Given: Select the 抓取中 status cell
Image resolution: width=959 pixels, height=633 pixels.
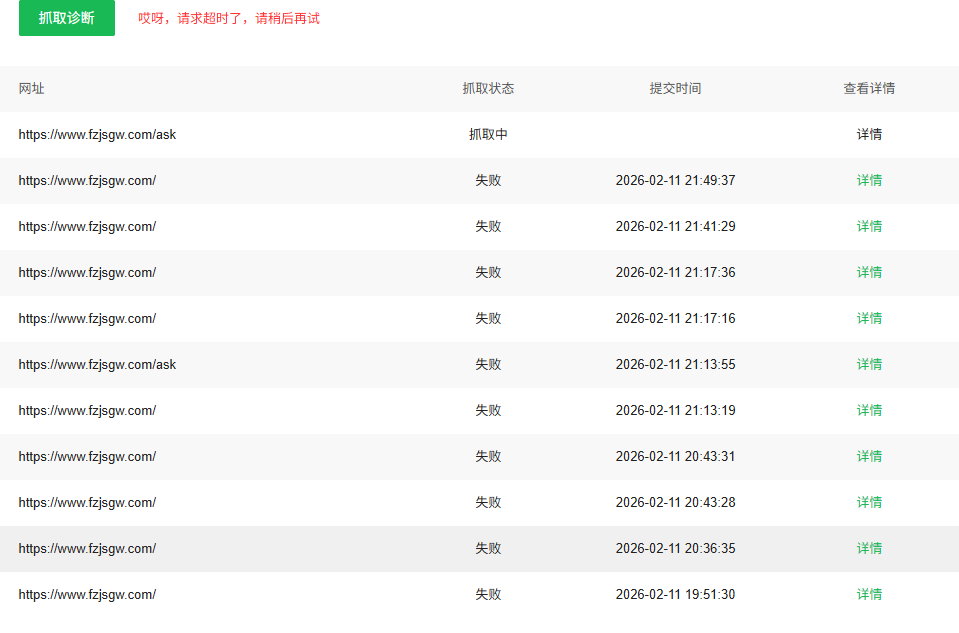Looking at the screenshot, I should 488,135.
